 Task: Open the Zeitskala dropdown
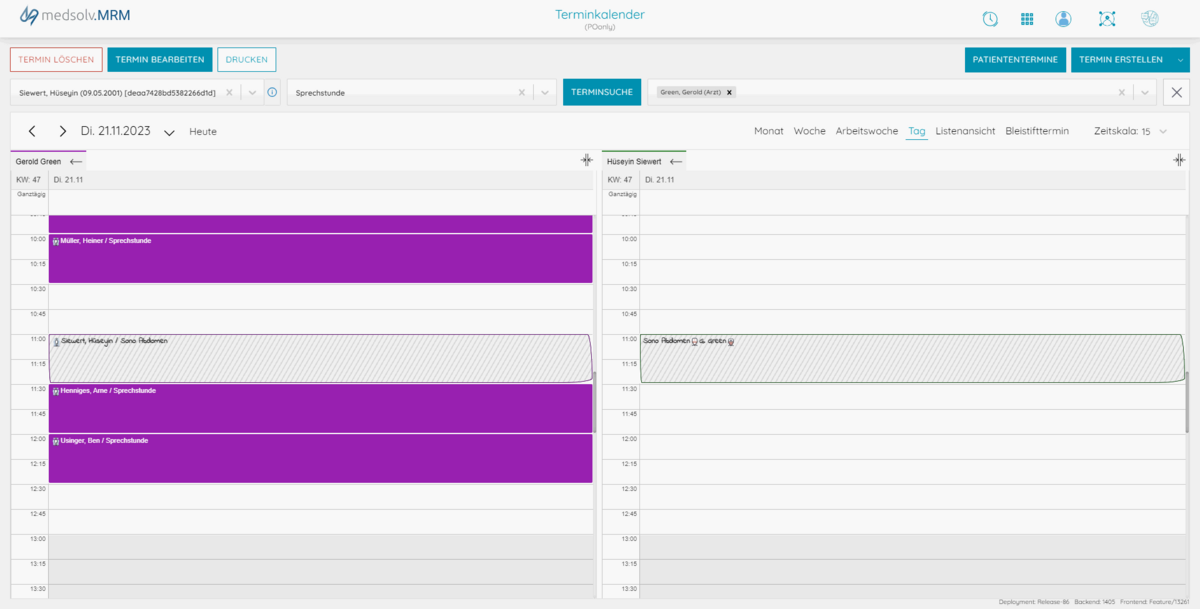1164,131
